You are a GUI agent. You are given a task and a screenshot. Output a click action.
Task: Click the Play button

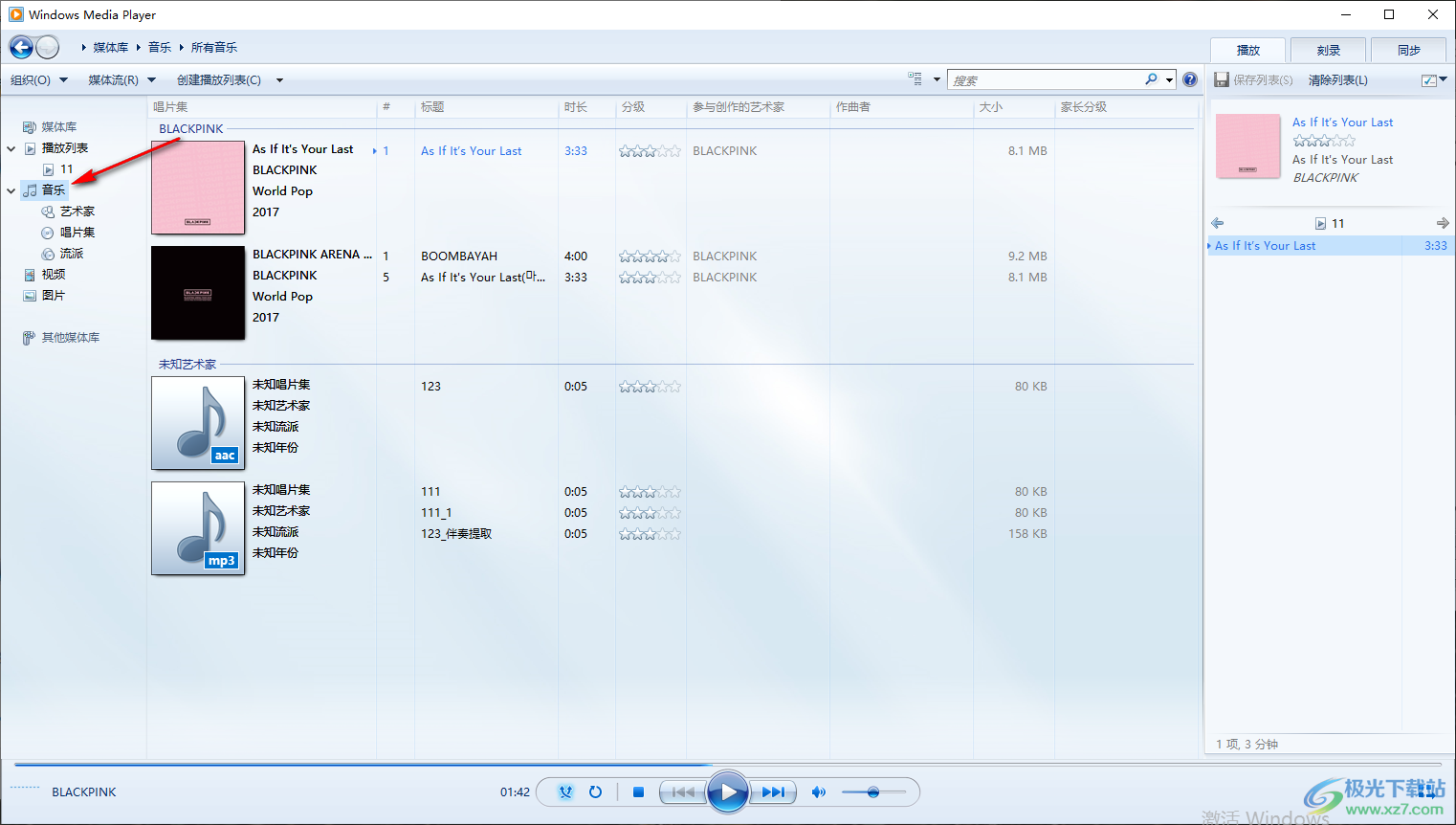click(728, 792)
